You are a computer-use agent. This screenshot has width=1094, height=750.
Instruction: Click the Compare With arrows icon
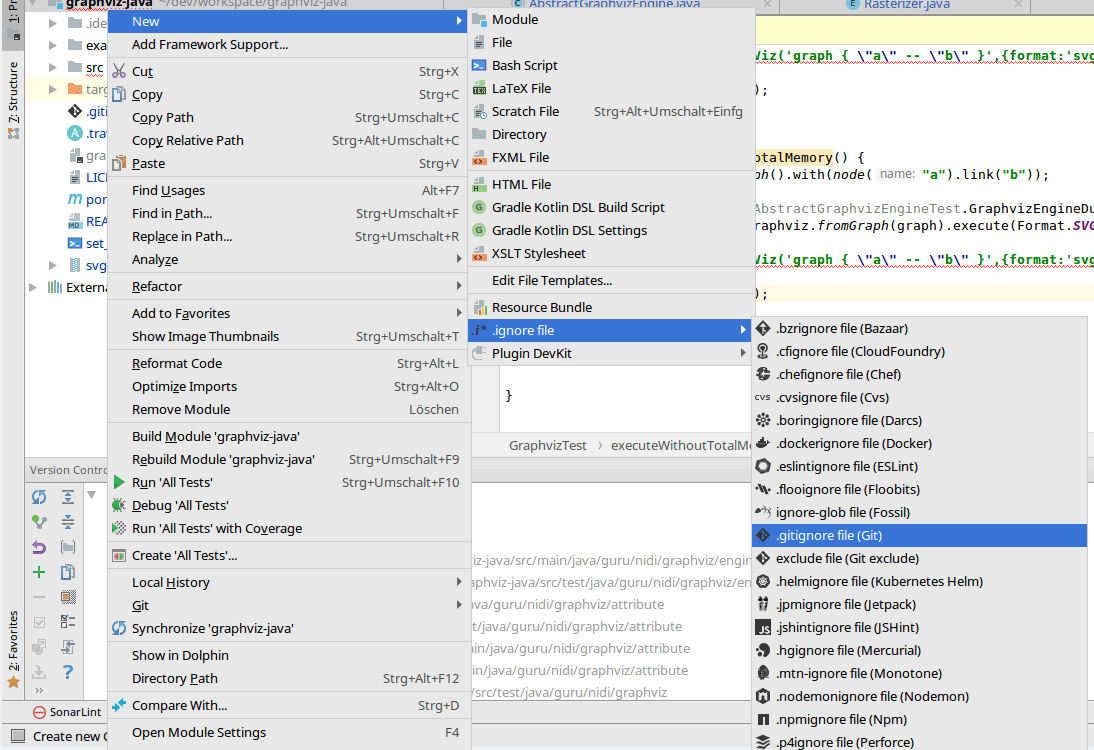(x=119, y=705)
